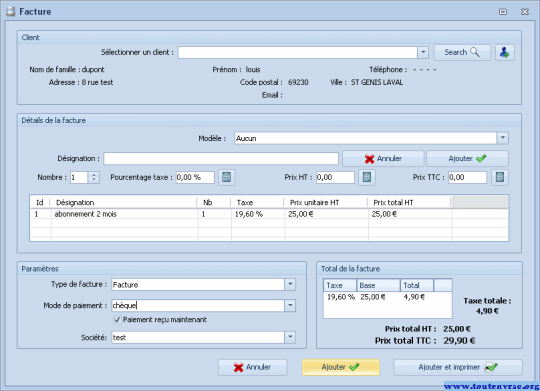540x391 pixels.
Task: Click the Facture window minimize-to-tray button
Action: click(x=503, y=12)
